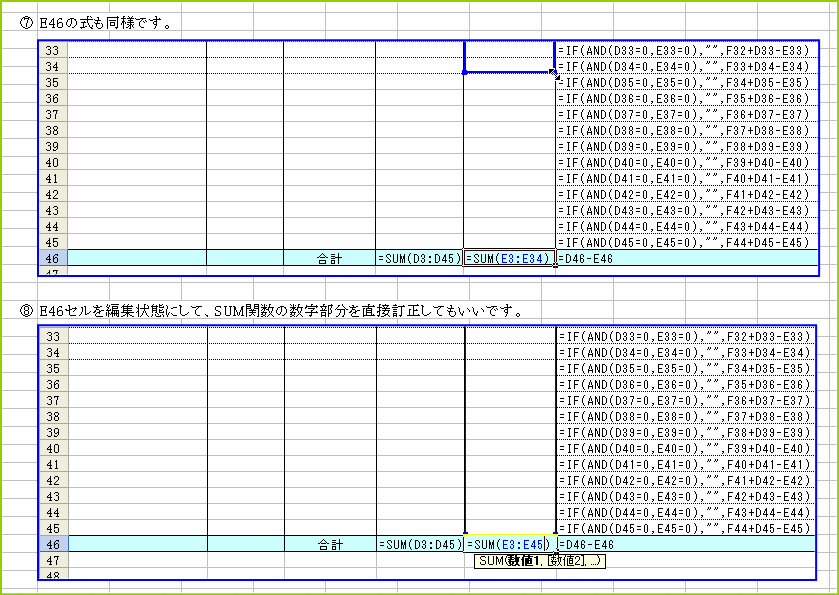The width and height of the screenshot is (839, 595).
Task: Select row header 42 in step ⑧ sheet
Action: (54, 480)
